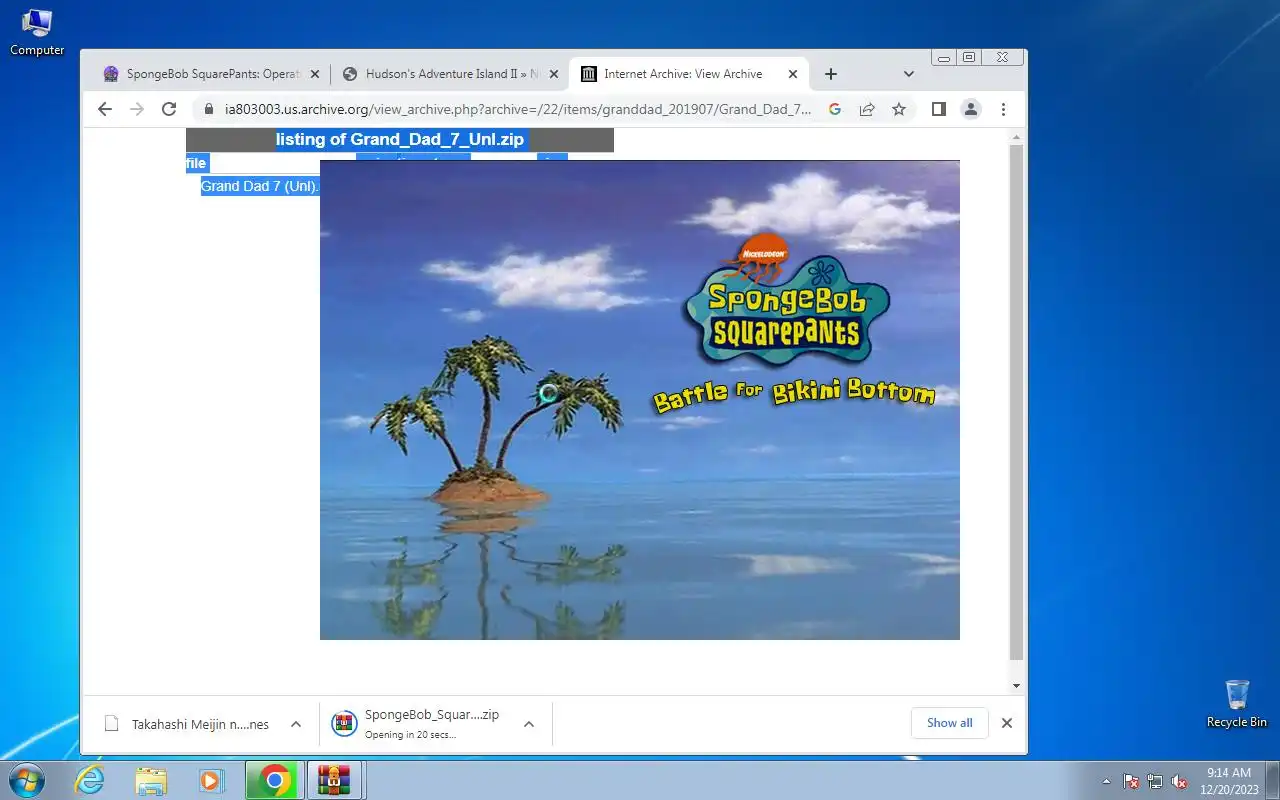View site information via the lock icon
1280x800 pixels.
[208, 109]
